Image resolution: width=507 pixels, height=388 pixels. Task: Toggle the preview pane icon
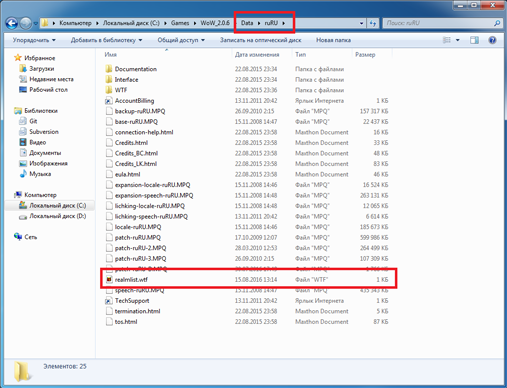474,40
